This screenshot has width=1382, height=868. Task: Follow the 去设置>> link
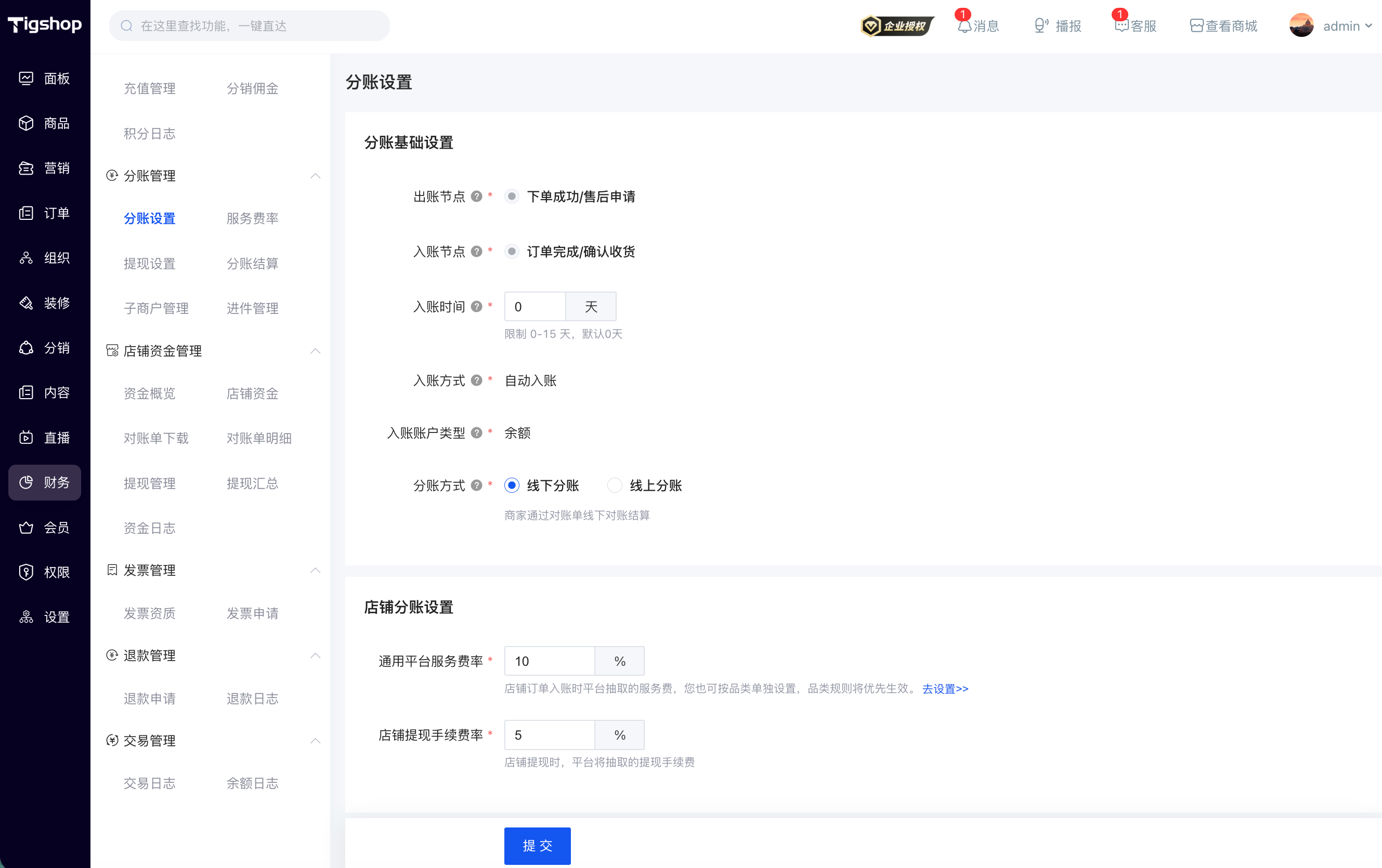[x=945, y=688]
